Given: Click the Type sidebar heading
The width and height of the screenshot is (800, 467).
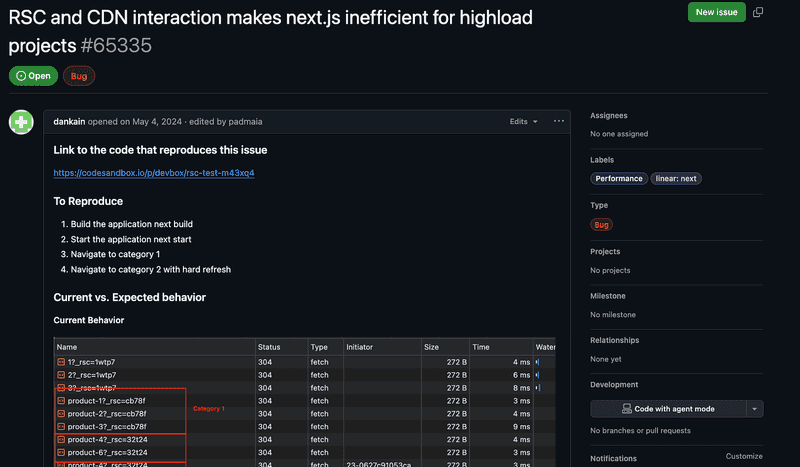Looking at the screenshot, I should [599, 205].
